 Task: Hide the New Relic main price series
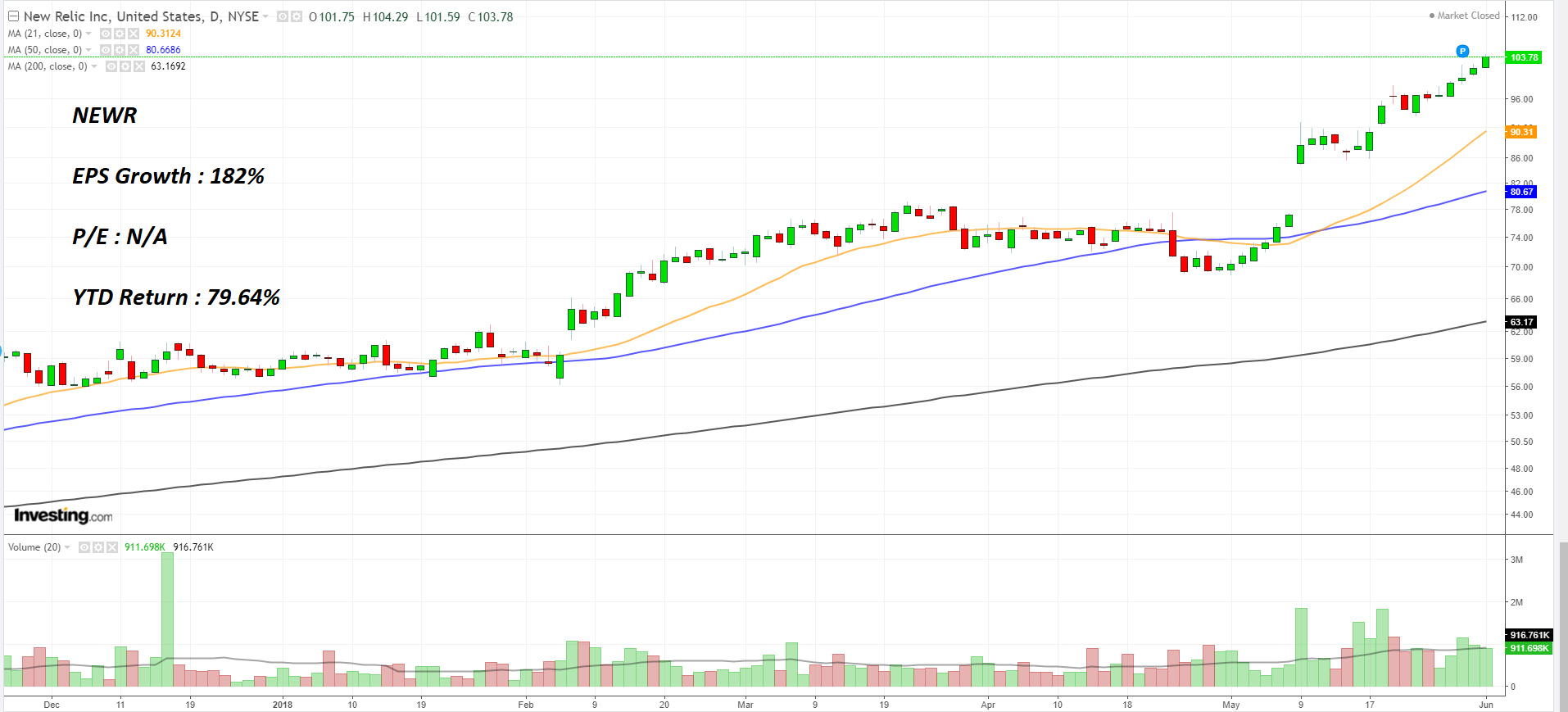pyautogui.click(x=283, y=16)
